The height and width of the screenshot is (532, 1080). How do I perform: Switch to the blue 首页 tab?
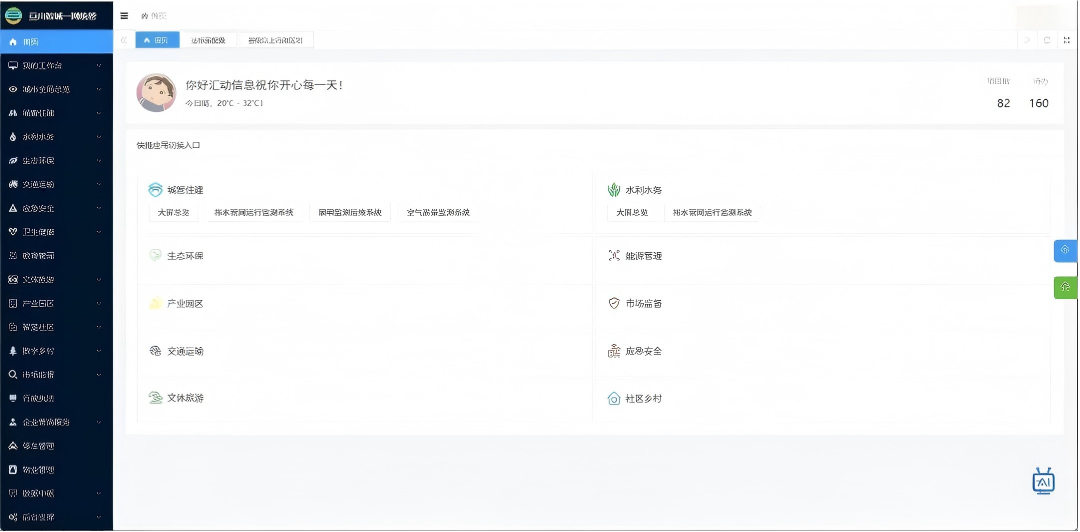[157, 40]
